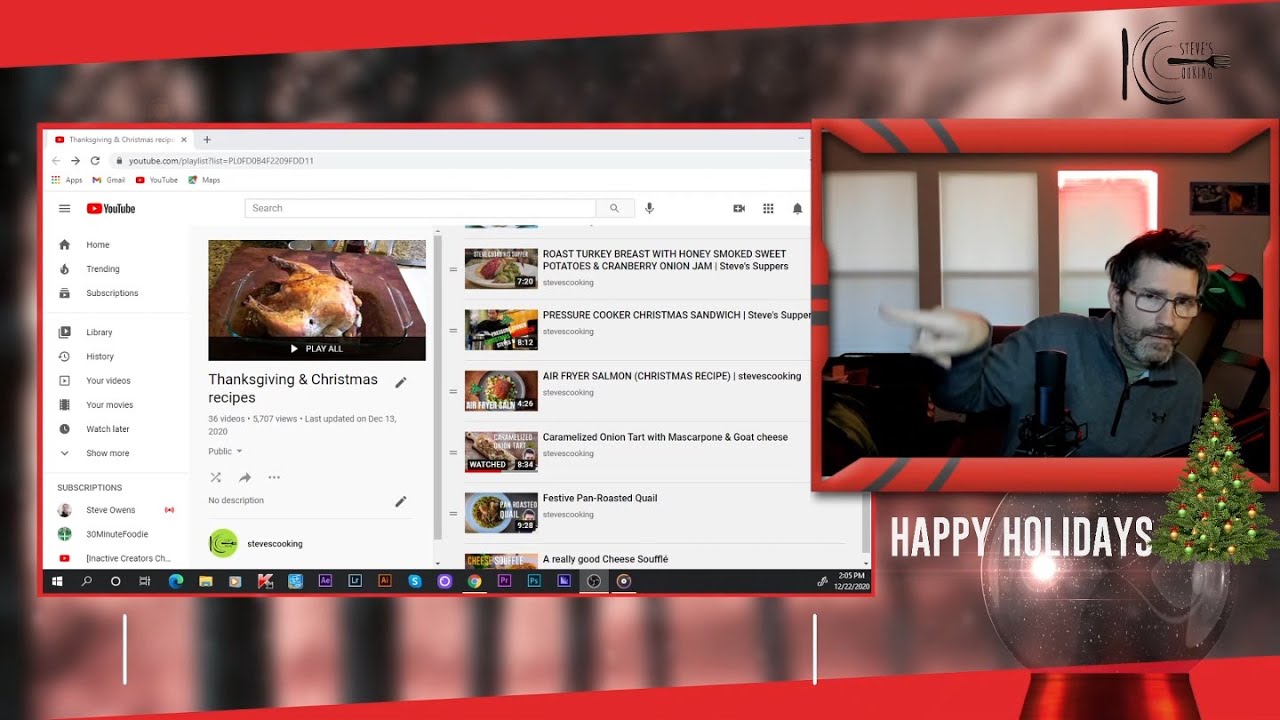Close the Thanksgiving & Christmas tab
1280x720 pixels.
tap(184, 139)
